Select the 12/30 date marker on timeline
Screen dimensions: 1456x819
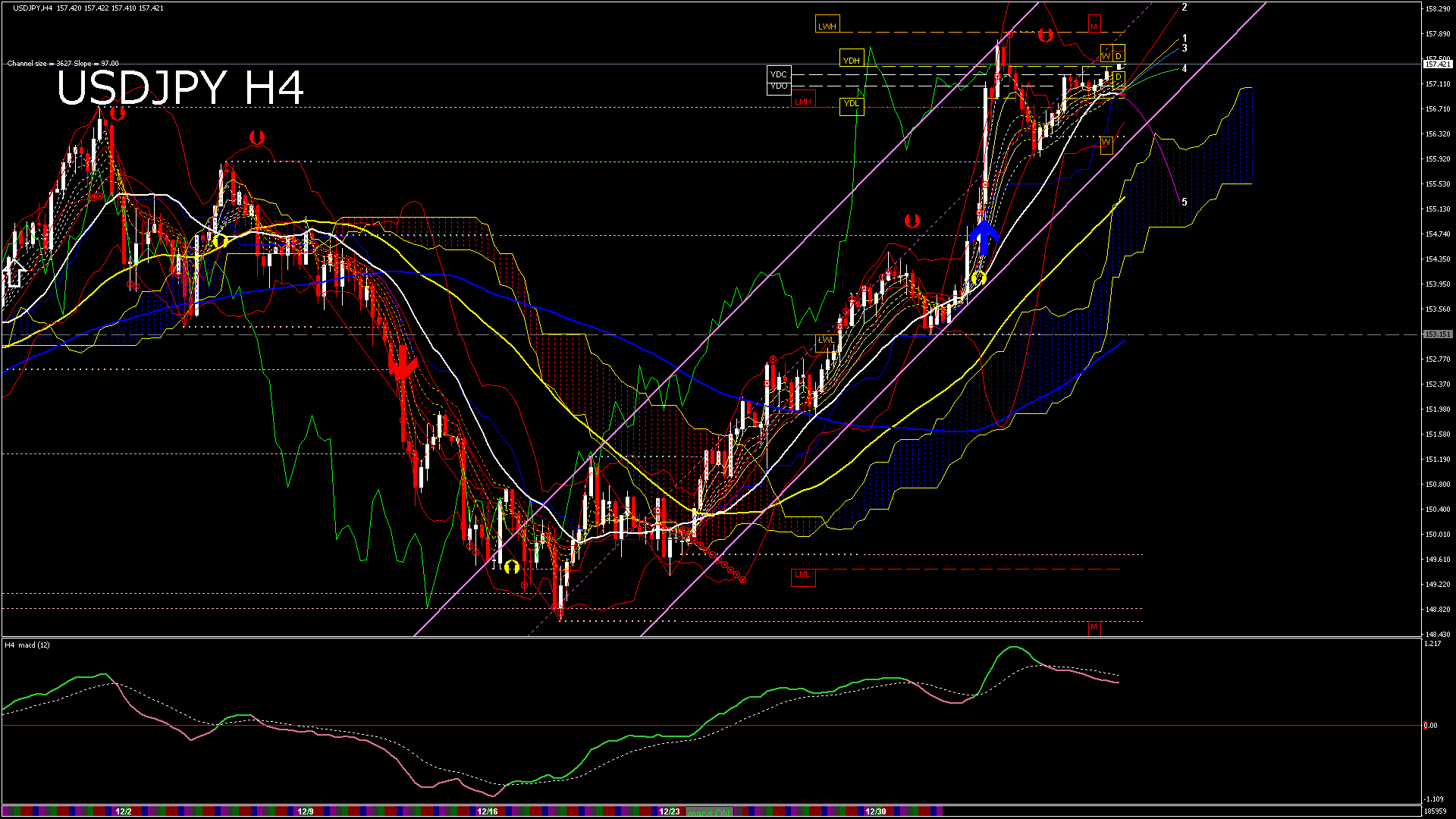[x=875, y=811]
